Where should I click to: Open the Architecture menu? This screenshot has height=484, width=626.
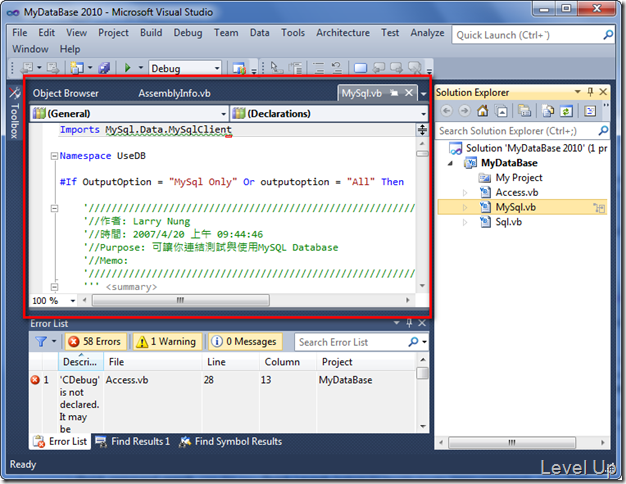[343, 33]
